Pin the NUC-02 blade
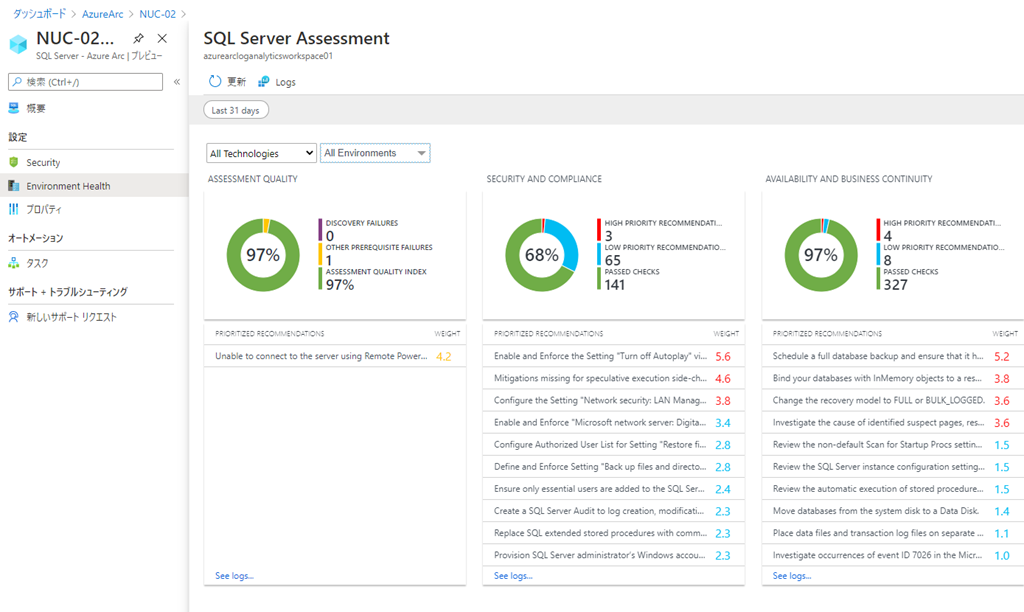Viewport: 1024px width, 612px height. [138, 39]
